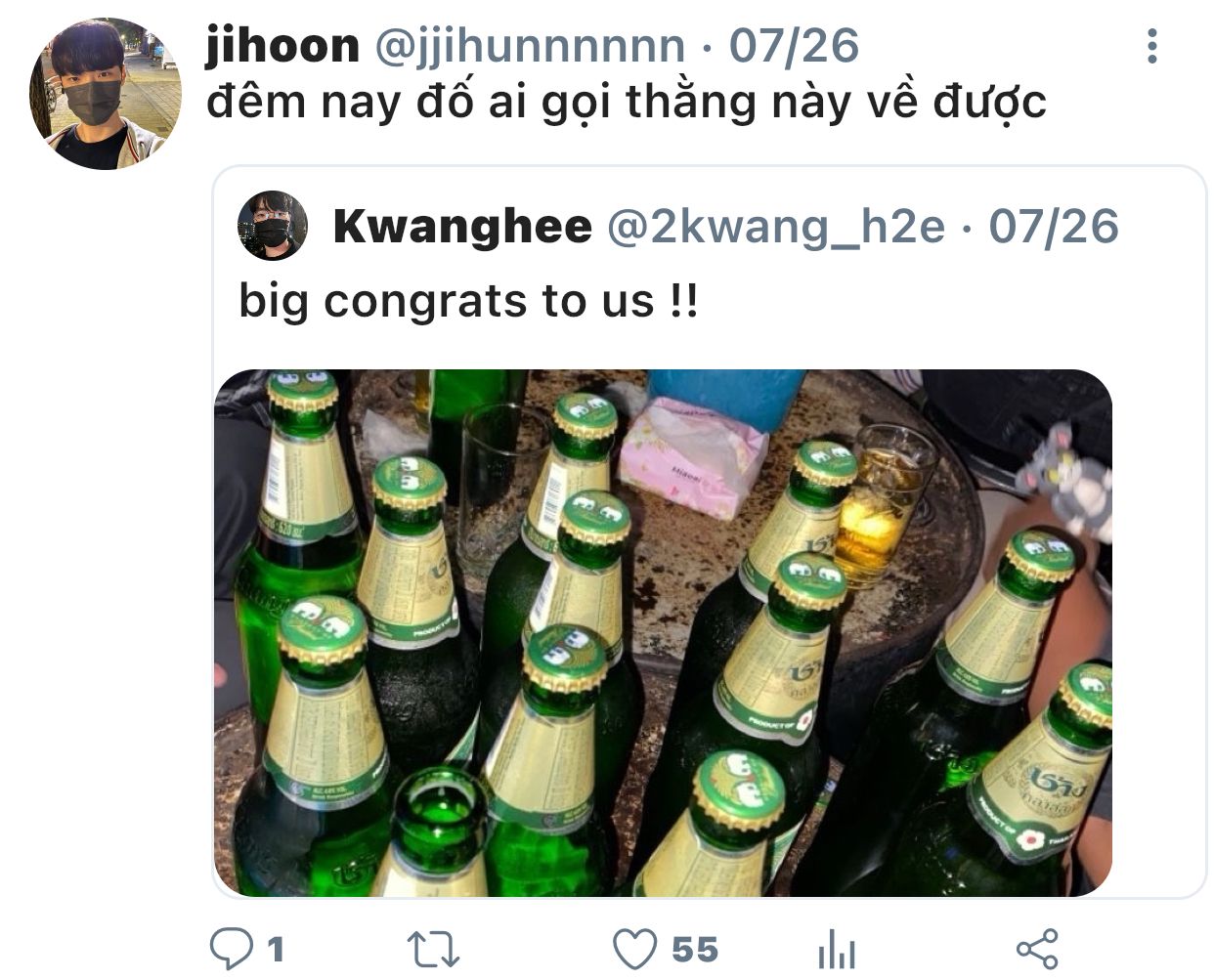This screenshot has height=980, width=1214.
Task: Open the quoted tweet card border area
Action: pyautogui.click(x=710, y=533)
